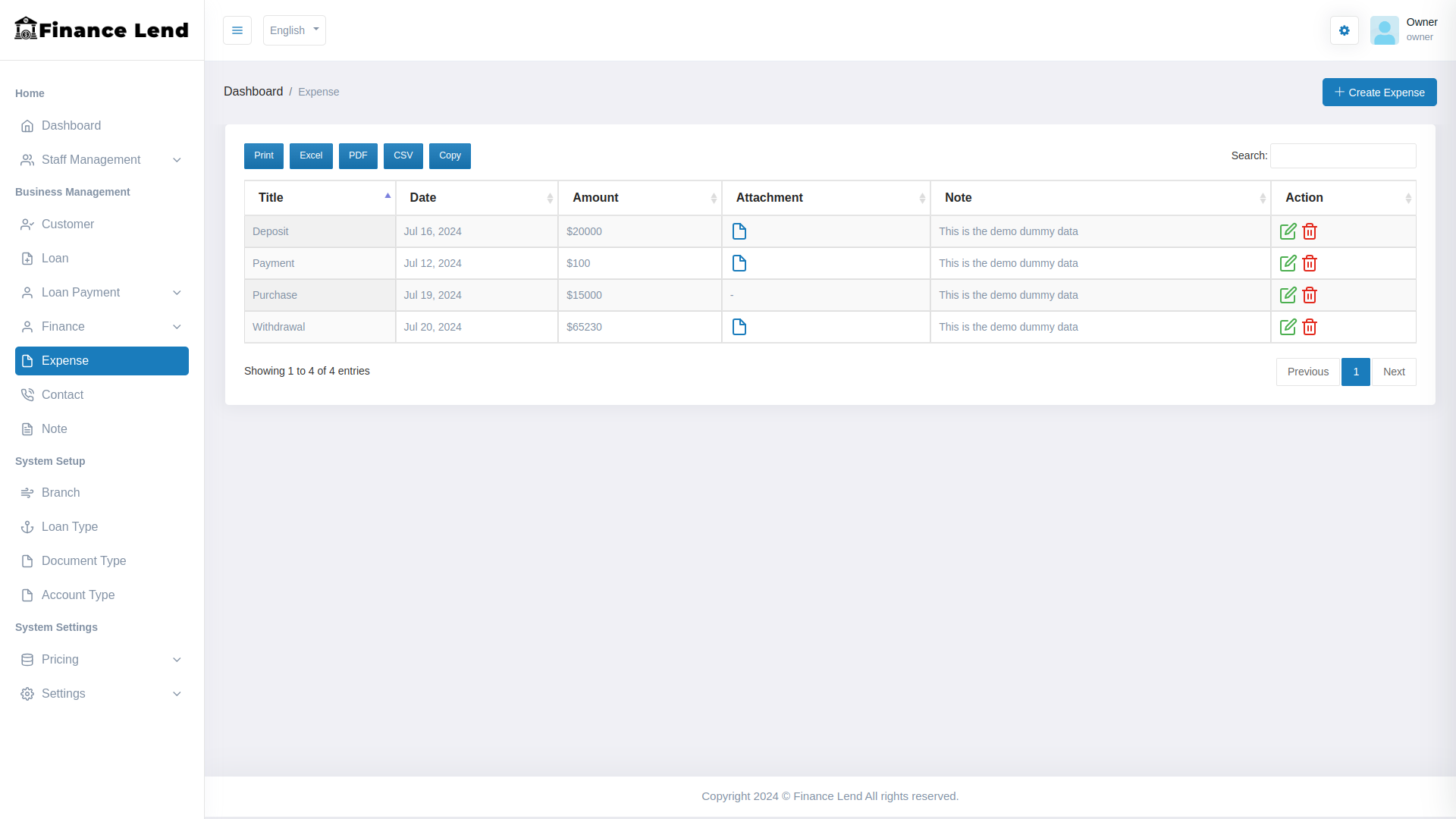1456x819 pixels.
Task: Open the Customer sidebar menu item
Action: pos(67,224)
